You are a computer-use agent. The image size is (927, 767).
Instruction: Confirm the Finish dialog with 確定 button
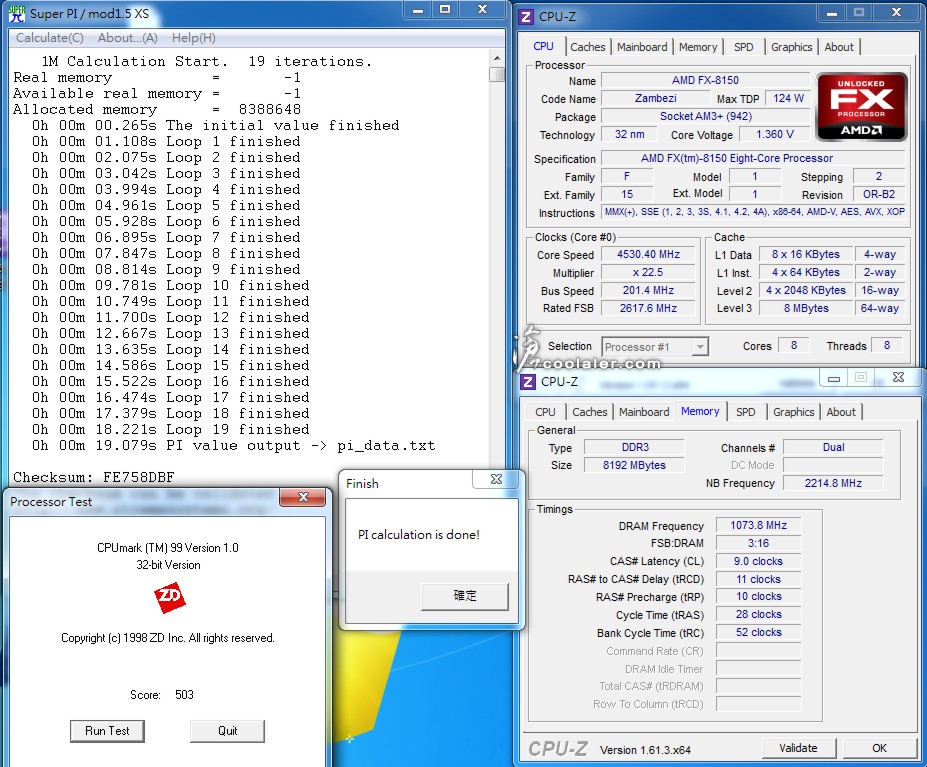(x=465, y=596)
